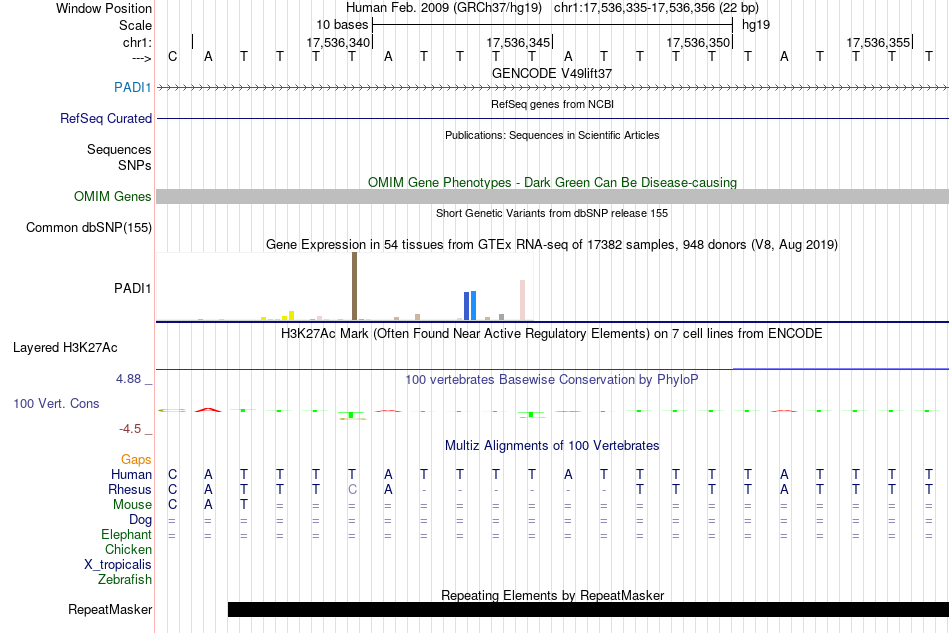
Task: Click the Human species alignment label
Action: point(131,474)
